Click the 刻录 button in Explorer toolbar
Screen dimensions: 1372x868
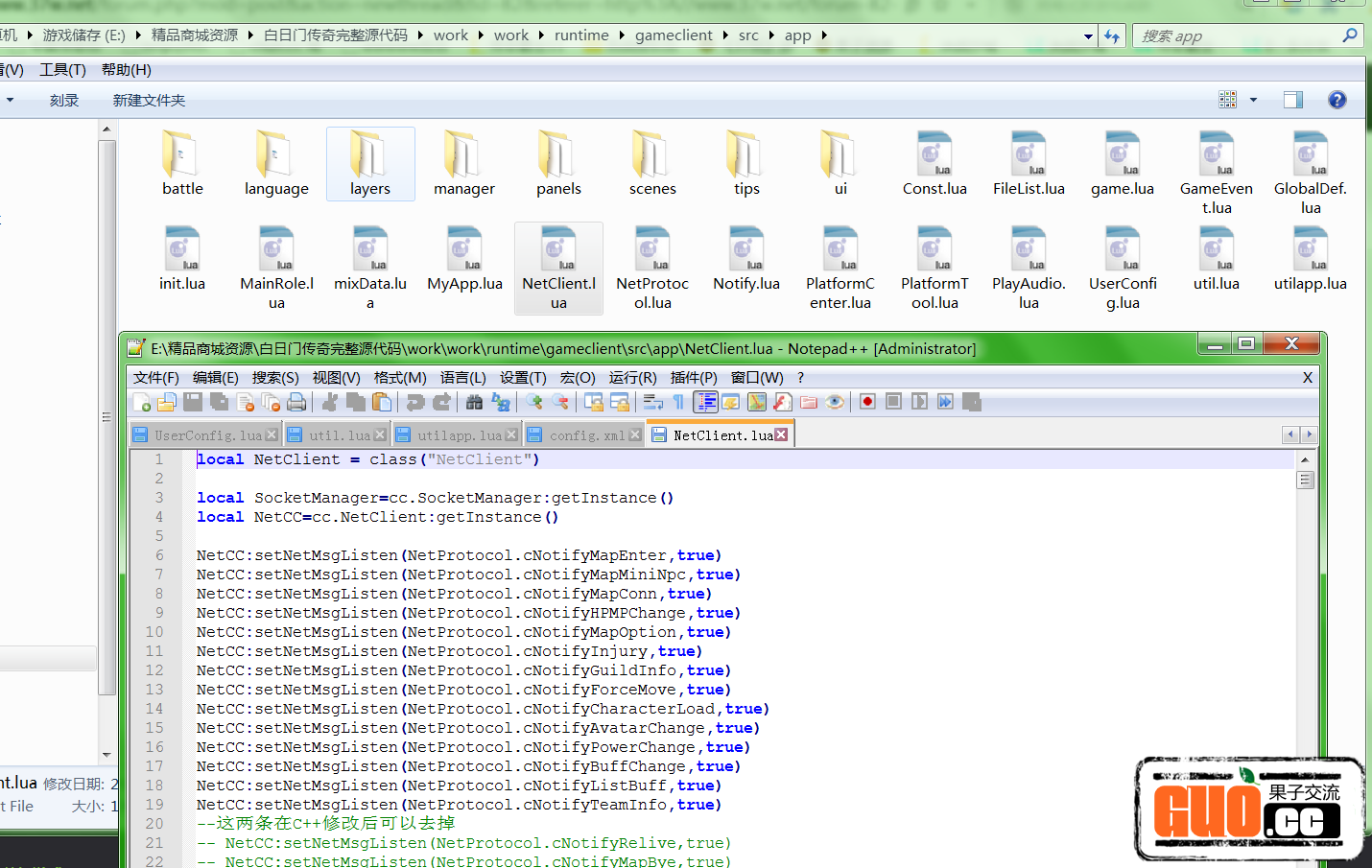64,100
